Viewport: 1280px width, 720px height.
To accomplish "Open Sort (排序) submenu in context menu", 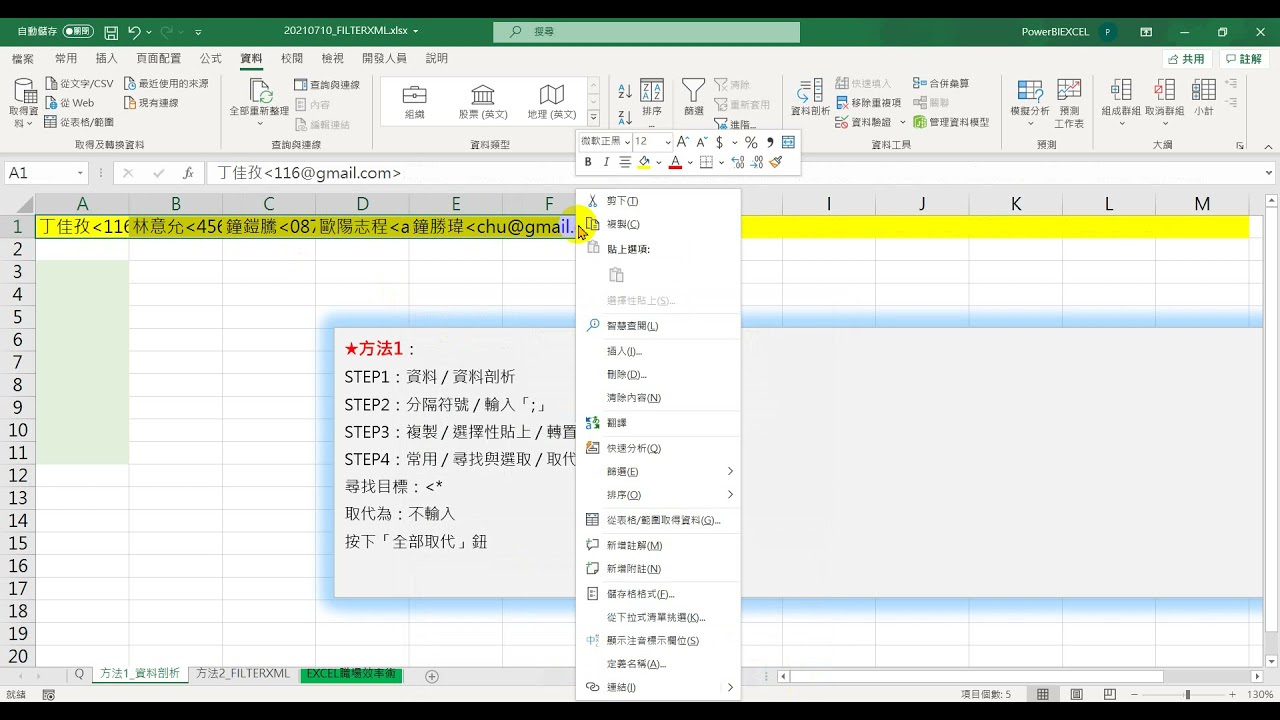I will tap(658, 494).
